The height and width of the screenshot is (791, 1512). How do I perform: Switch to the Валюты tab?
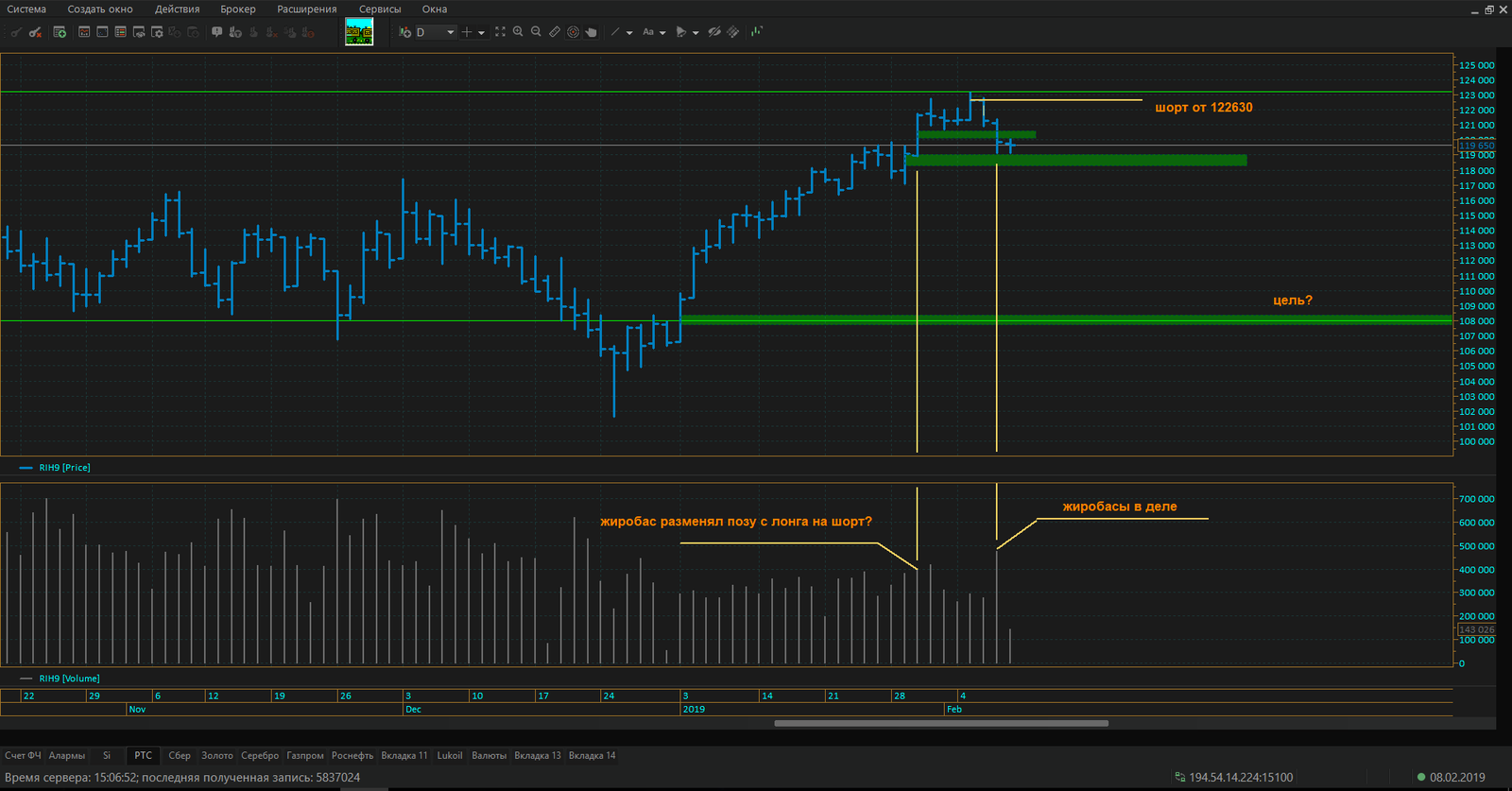489,755
